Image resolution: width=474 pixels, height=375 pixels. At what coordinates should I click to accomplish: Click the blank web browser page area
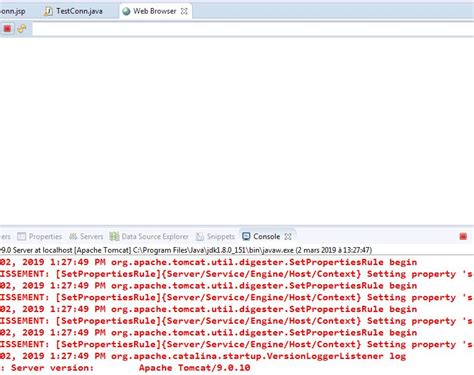(237, 131)
